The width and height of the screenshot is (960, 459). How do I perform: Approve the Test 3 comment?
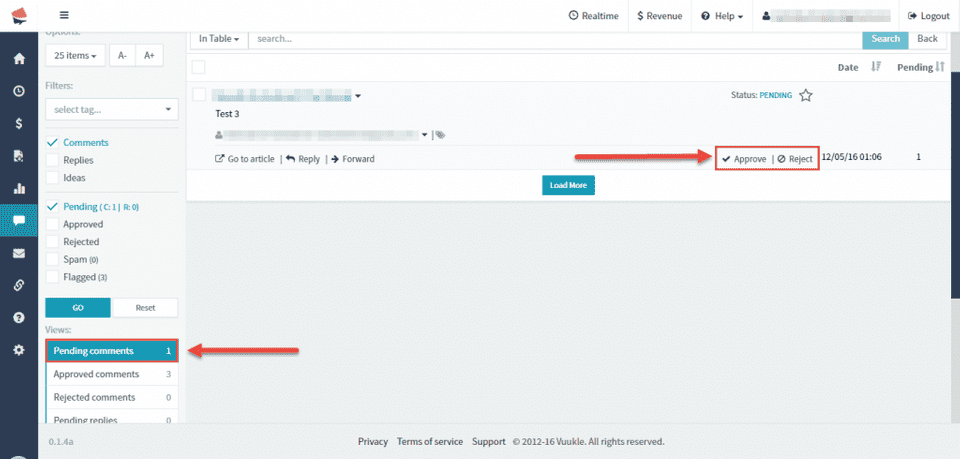744,159
